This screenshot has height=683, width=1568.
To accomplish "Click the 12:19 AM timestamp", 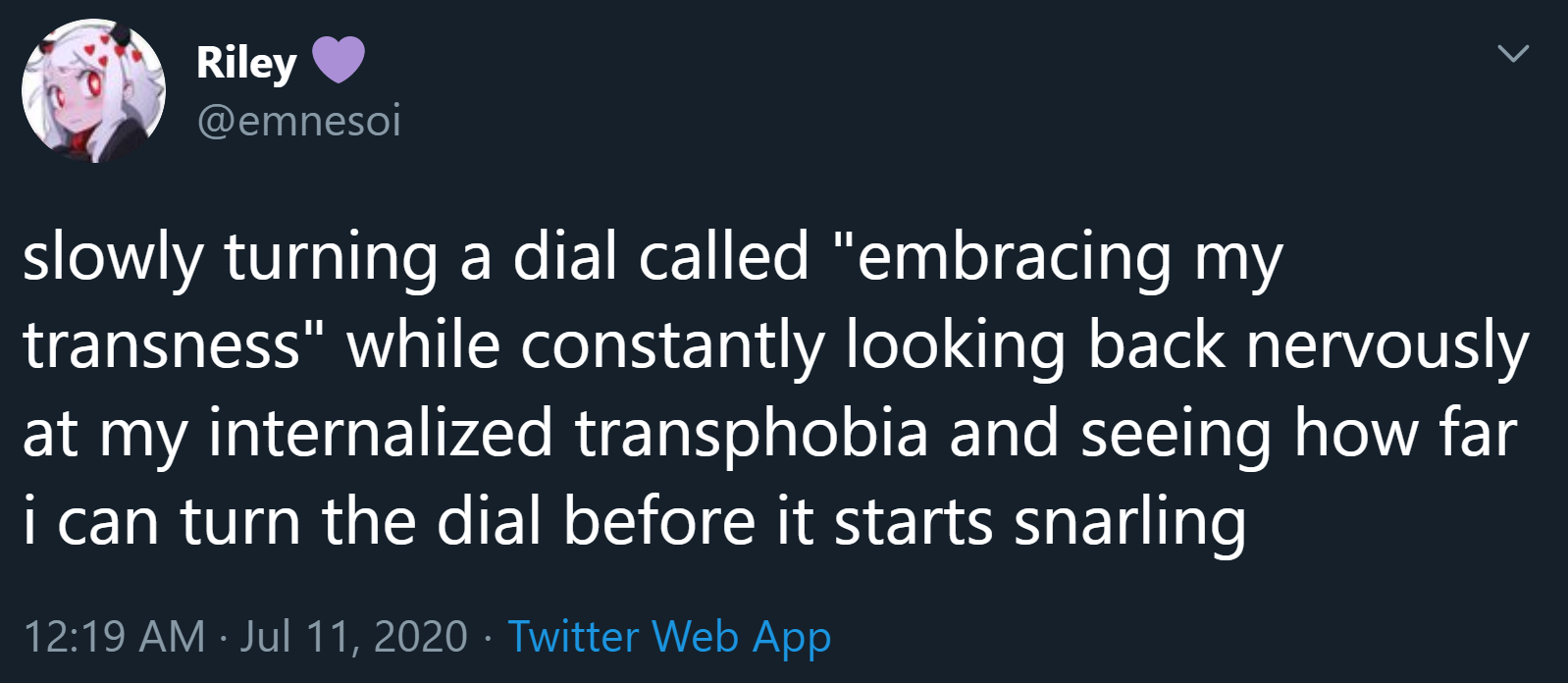I will point(114,636).
